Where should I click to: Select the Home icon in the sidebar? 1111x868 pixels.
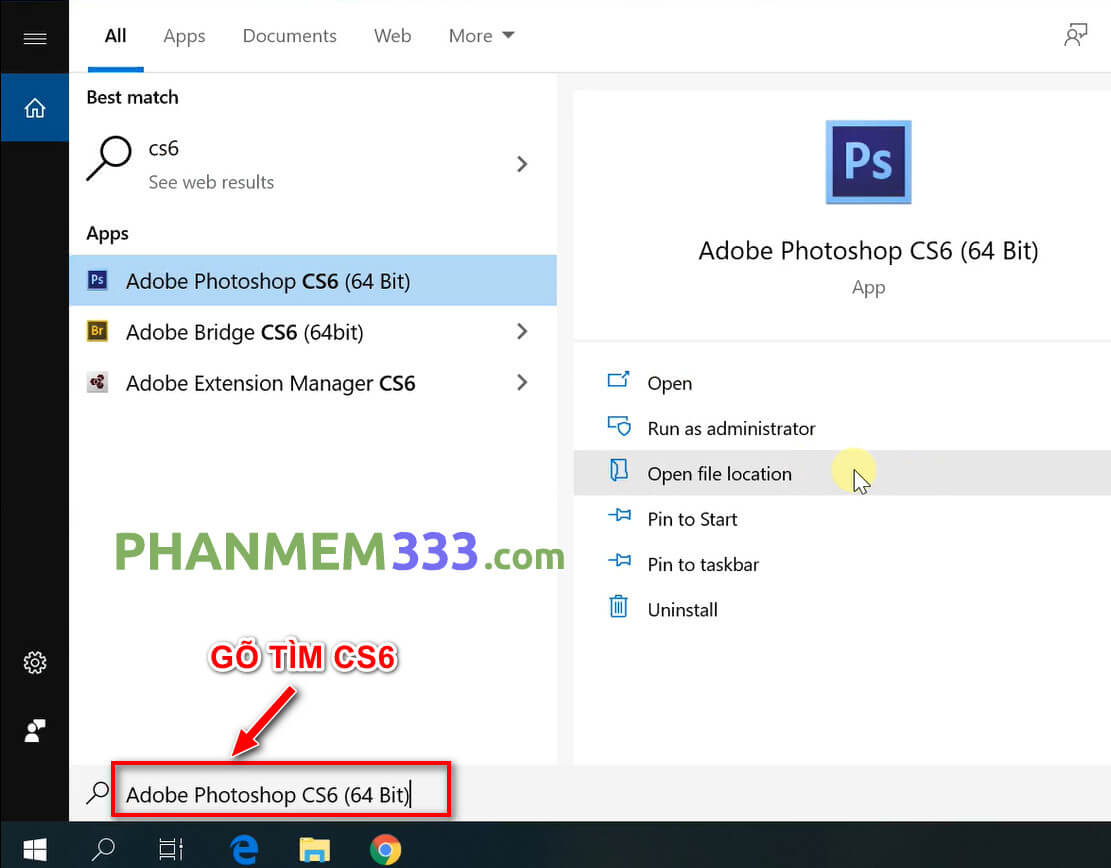coord(35,108)
